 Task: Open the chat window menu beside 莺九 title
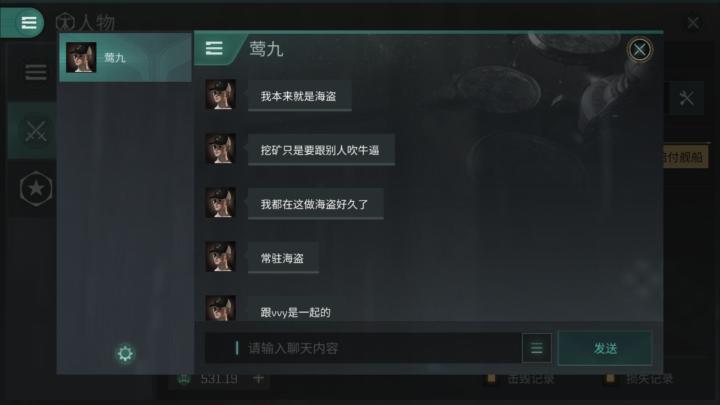click(214, 48)
